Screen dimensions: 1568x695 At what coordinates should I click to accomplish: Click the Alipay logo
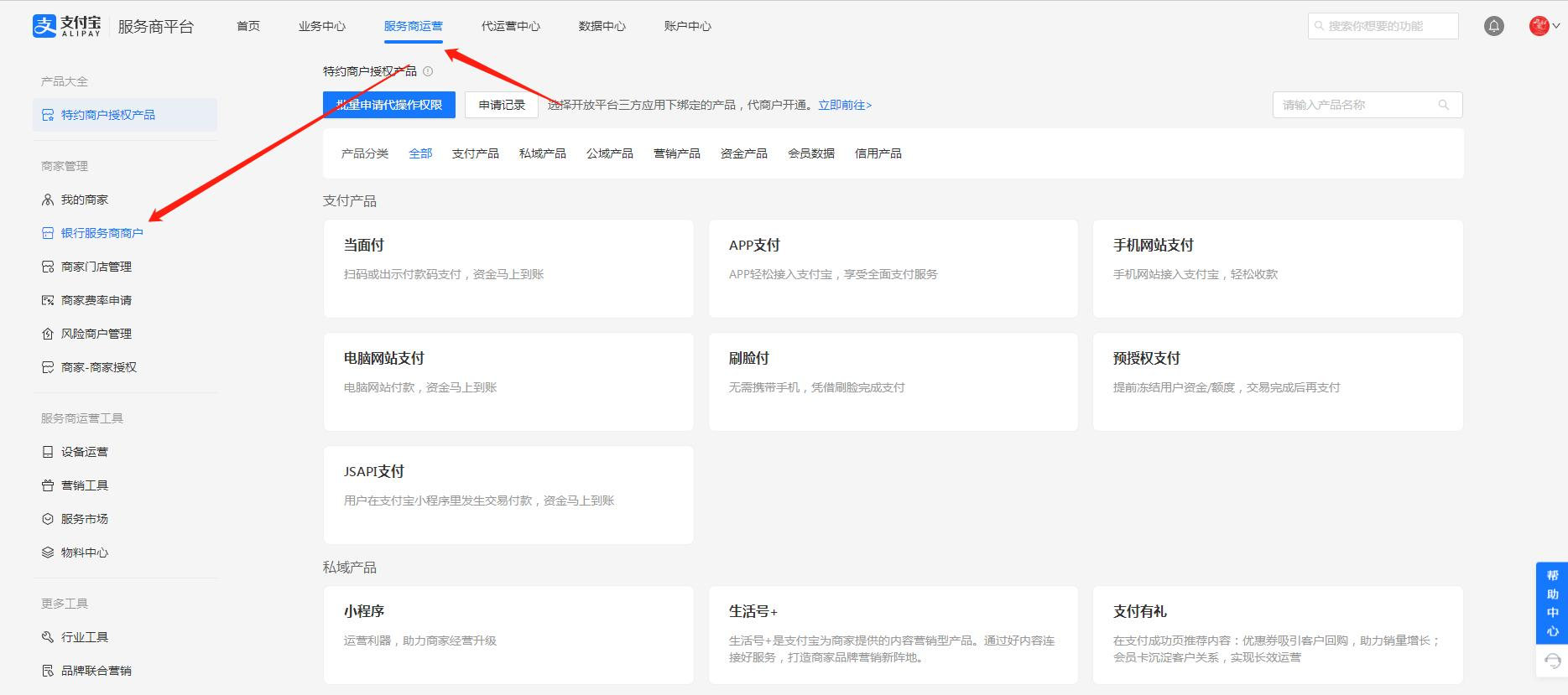pyautogui.click(x=67, y=27)
